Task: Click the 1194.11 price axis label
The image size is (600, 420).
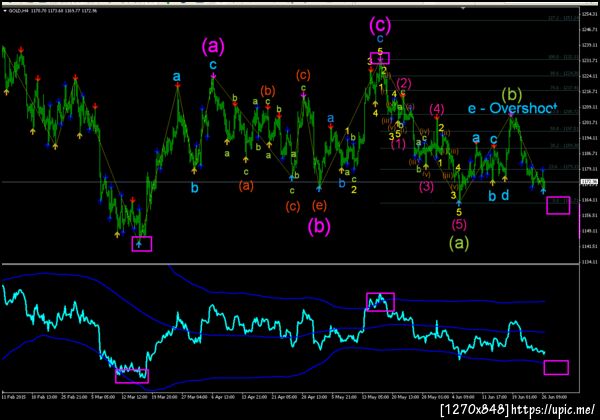Action: [x=589, y=138]
